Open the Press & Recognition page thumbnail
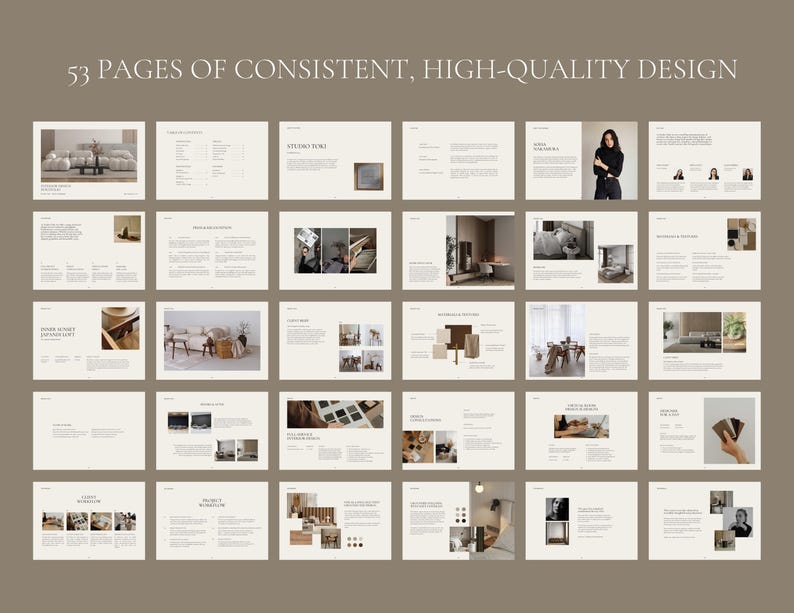The width and height of the screenshot is (794, 613). point(212,251)
